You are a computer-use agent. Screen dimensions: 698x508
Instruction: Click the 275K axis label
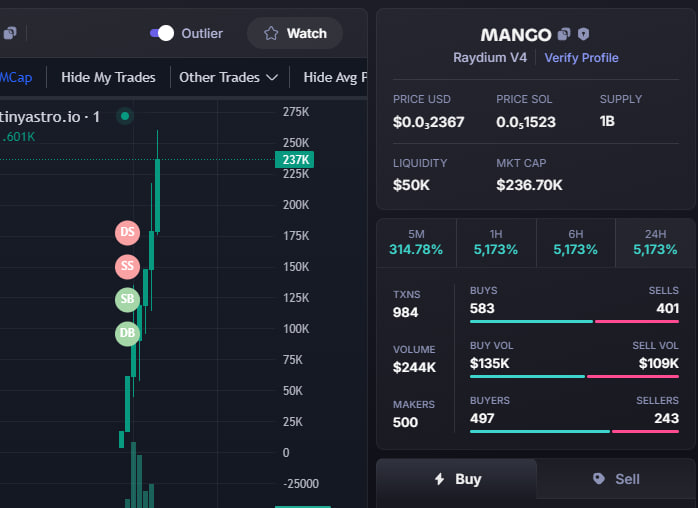(x=296, y=112)
